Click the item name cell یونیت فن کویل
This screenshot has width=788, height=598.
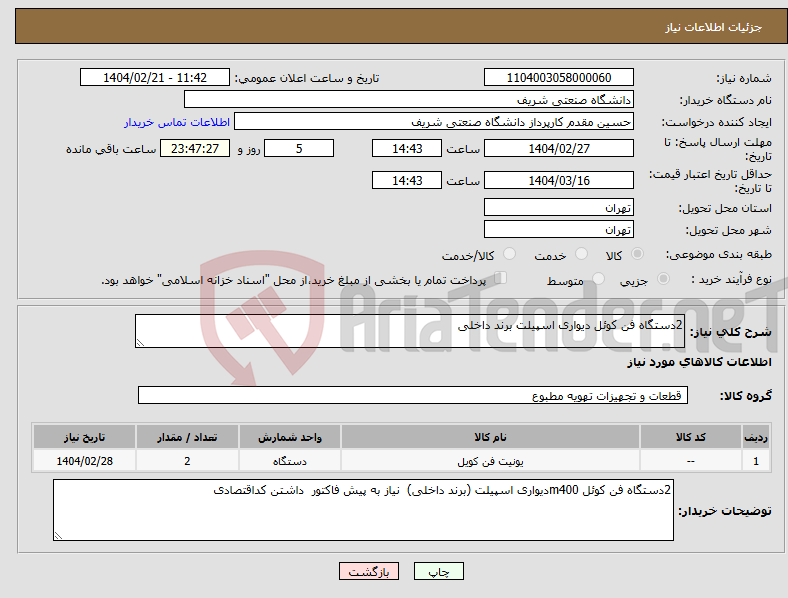click(490, 461)
